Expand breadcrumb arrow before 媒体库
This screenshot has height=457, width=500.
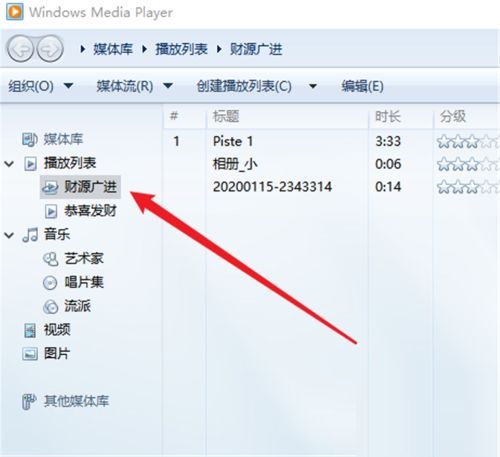point(83,49)
